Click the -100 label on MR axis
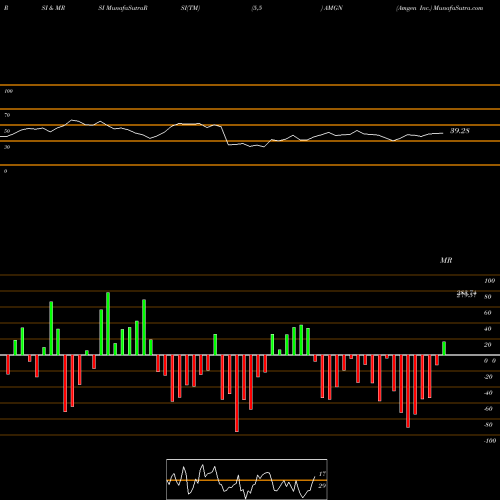 (489, 441)
